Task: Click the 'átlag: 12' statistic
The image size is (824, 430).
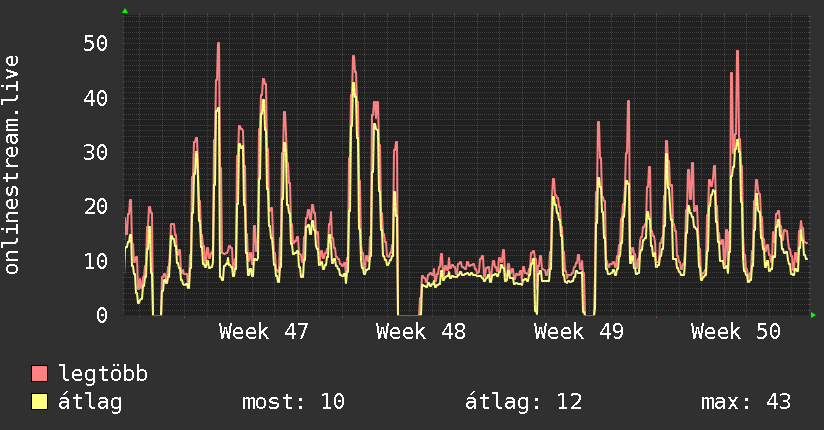Action: (x=523, y=402)
